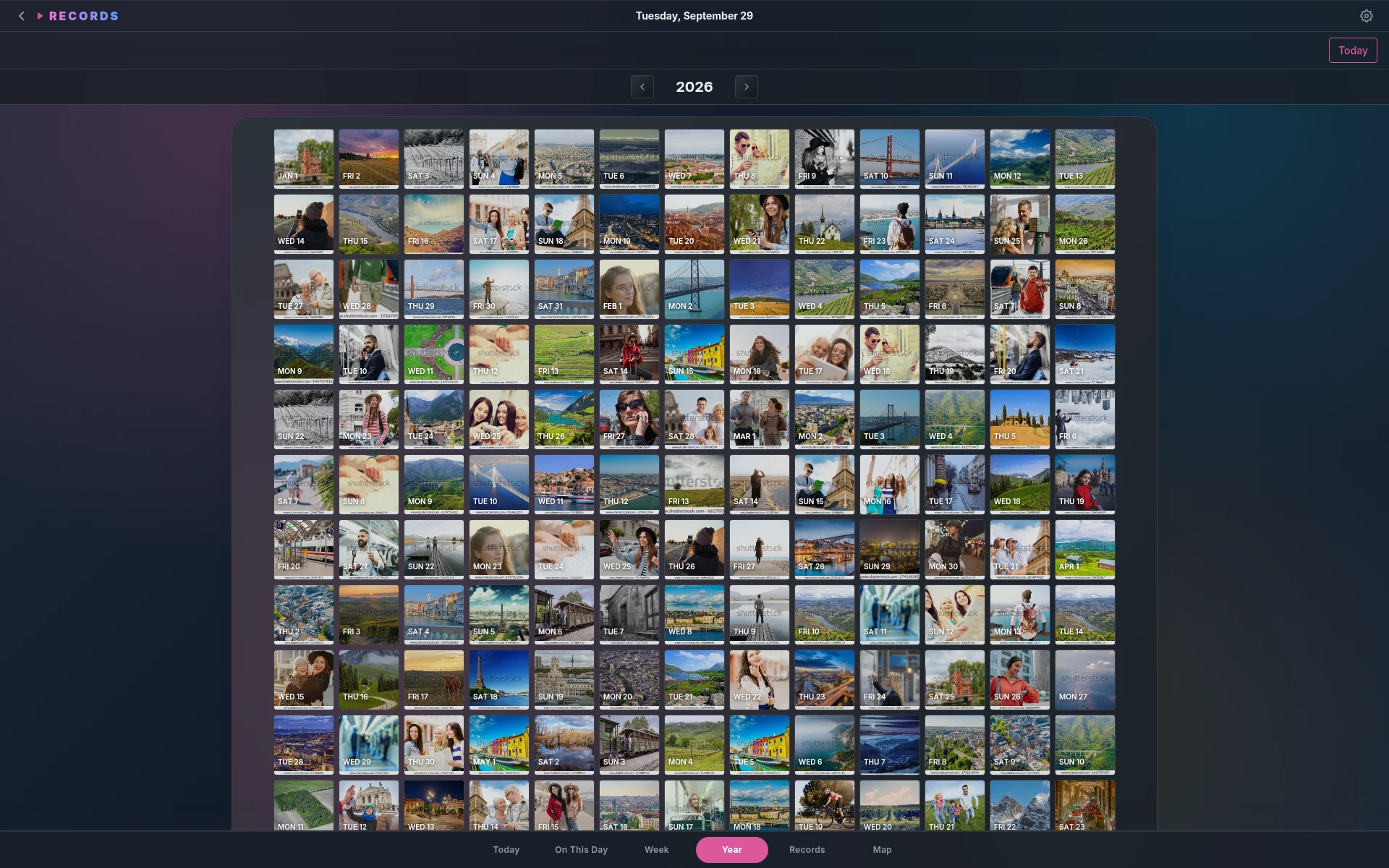Click the Today button at top right
Screen dimensions: 1389x868
[1352, 51]
